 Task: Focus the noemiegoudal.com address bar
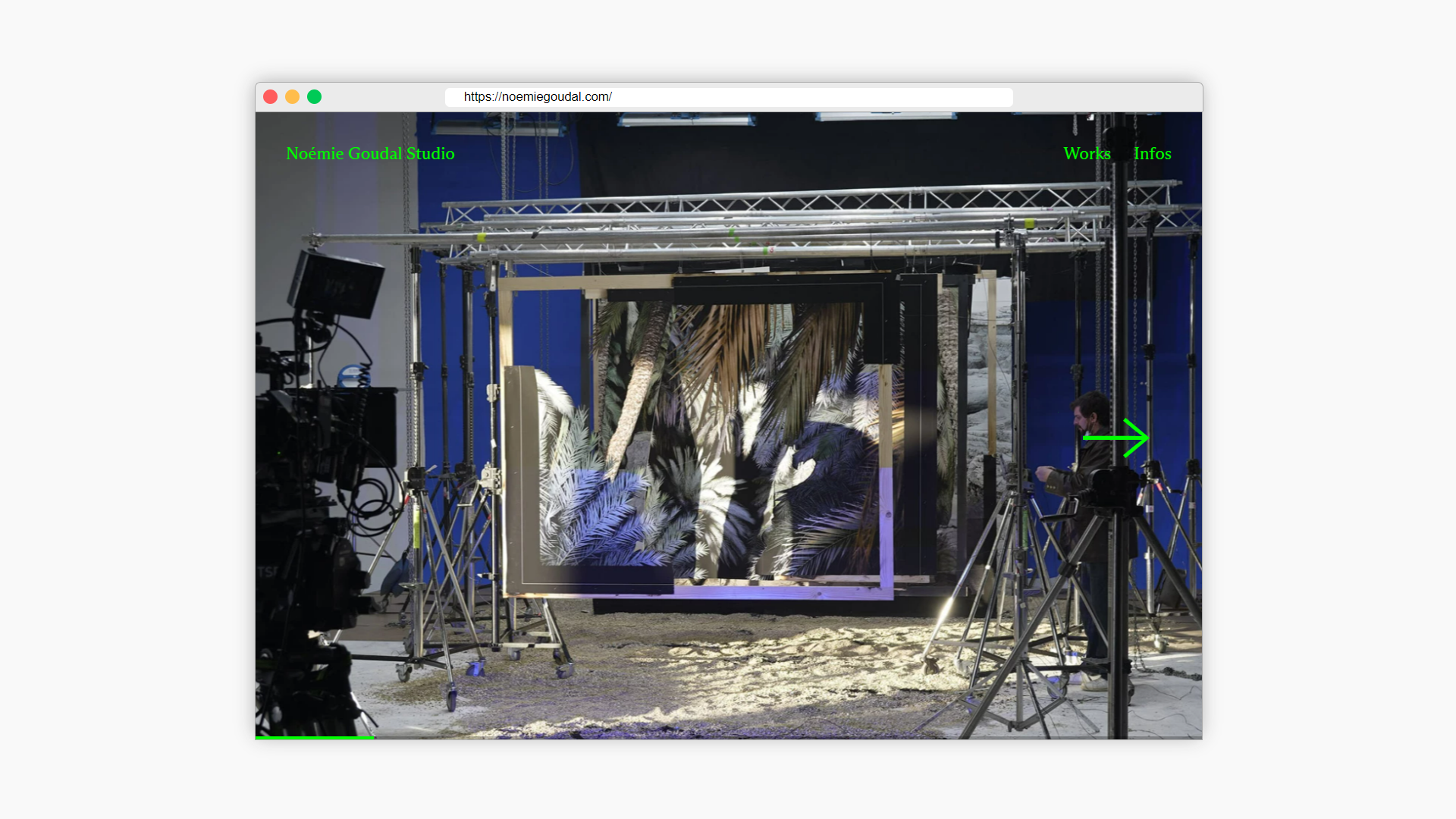coord(728,97)
